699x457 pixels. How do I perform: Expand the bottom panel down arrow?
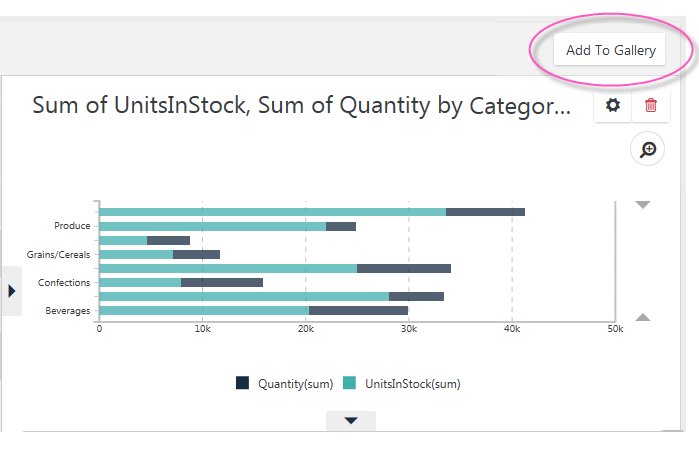(351, 421)
